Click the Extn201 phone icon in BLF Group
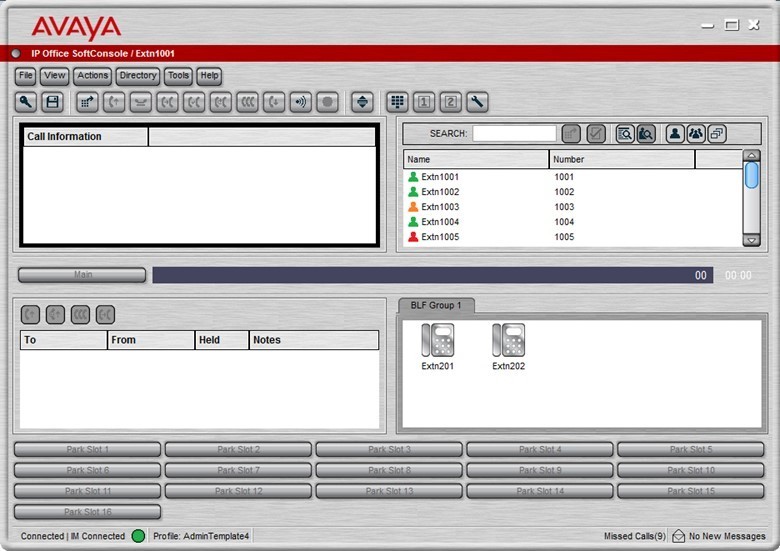Image resolution: width=780 pixels, height=551 pixels. tap(438, 340)
